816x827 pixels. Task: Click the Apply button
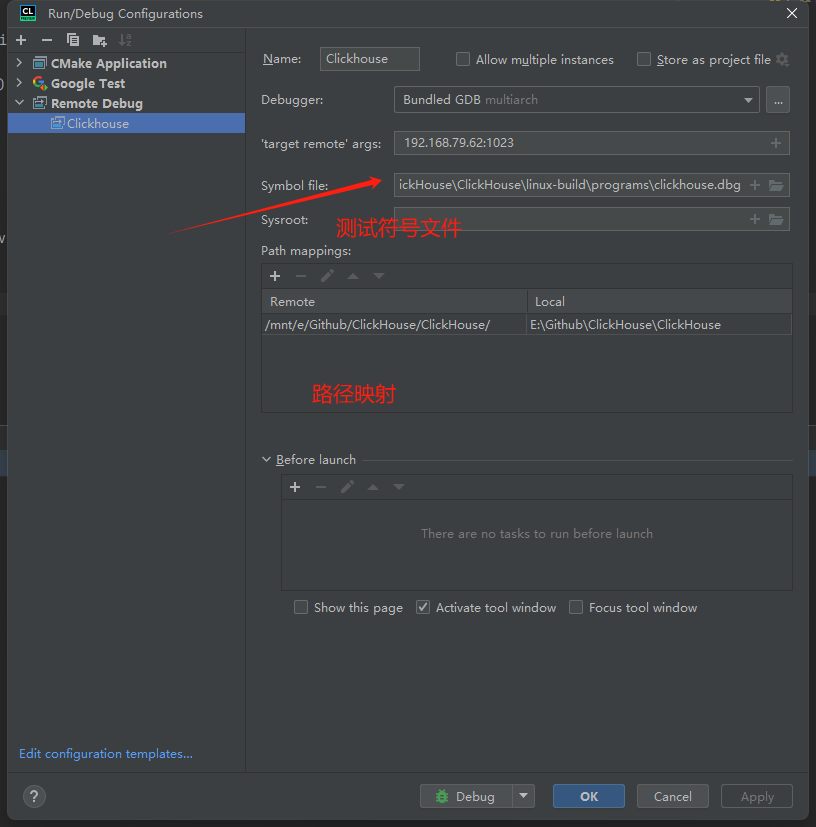pyautogui.click(x=757, y=796)
